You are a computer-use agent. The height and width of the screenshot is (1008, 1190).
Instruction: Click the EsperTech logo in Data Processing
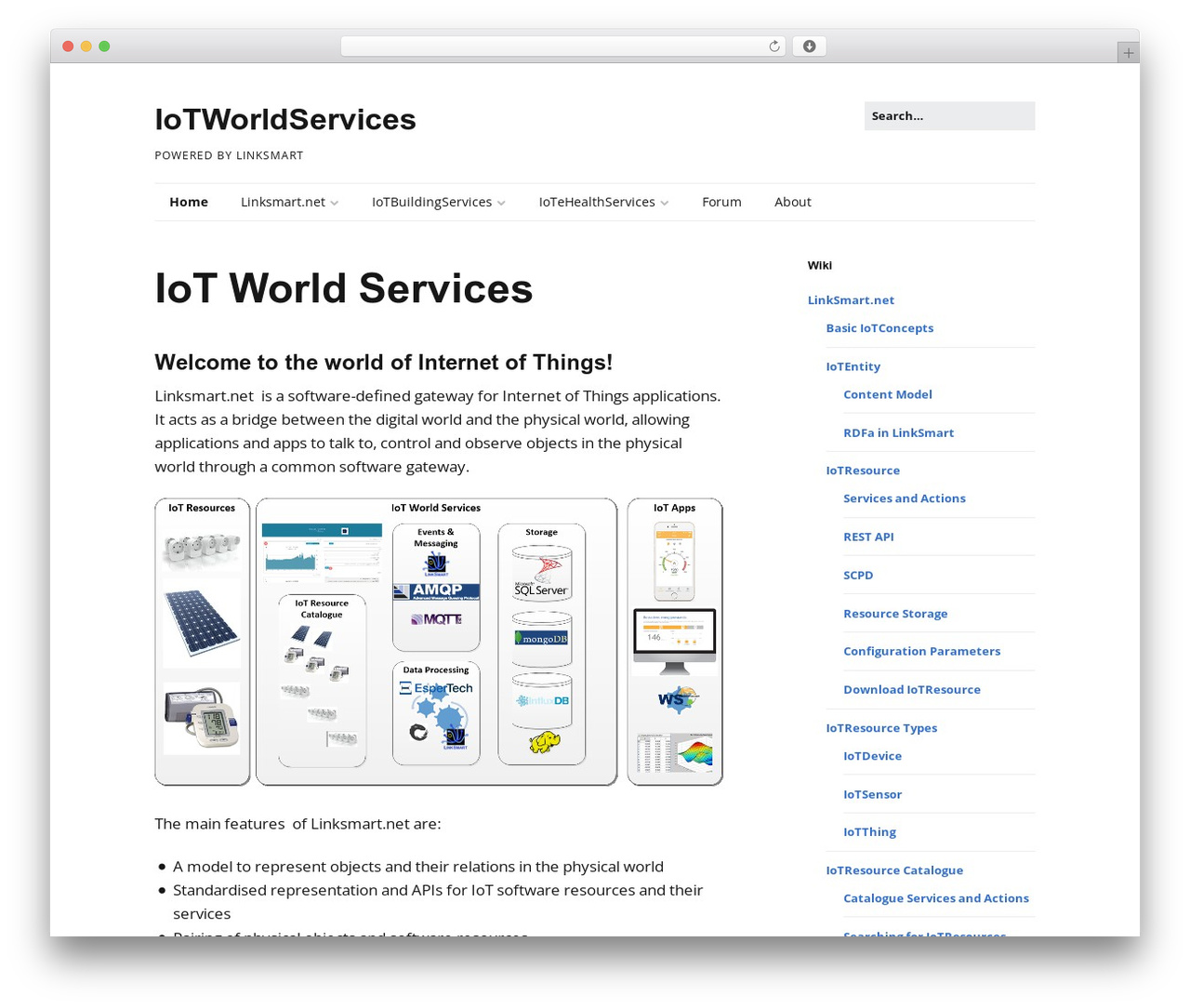(436, 688)
